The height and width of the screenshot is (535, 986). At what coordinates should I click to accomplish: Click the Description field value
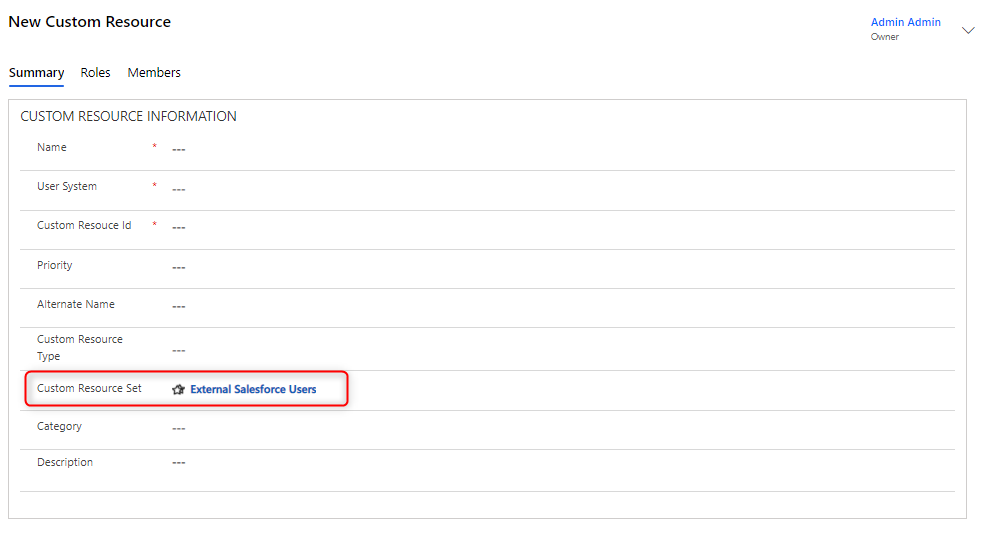tap(179, 463)
